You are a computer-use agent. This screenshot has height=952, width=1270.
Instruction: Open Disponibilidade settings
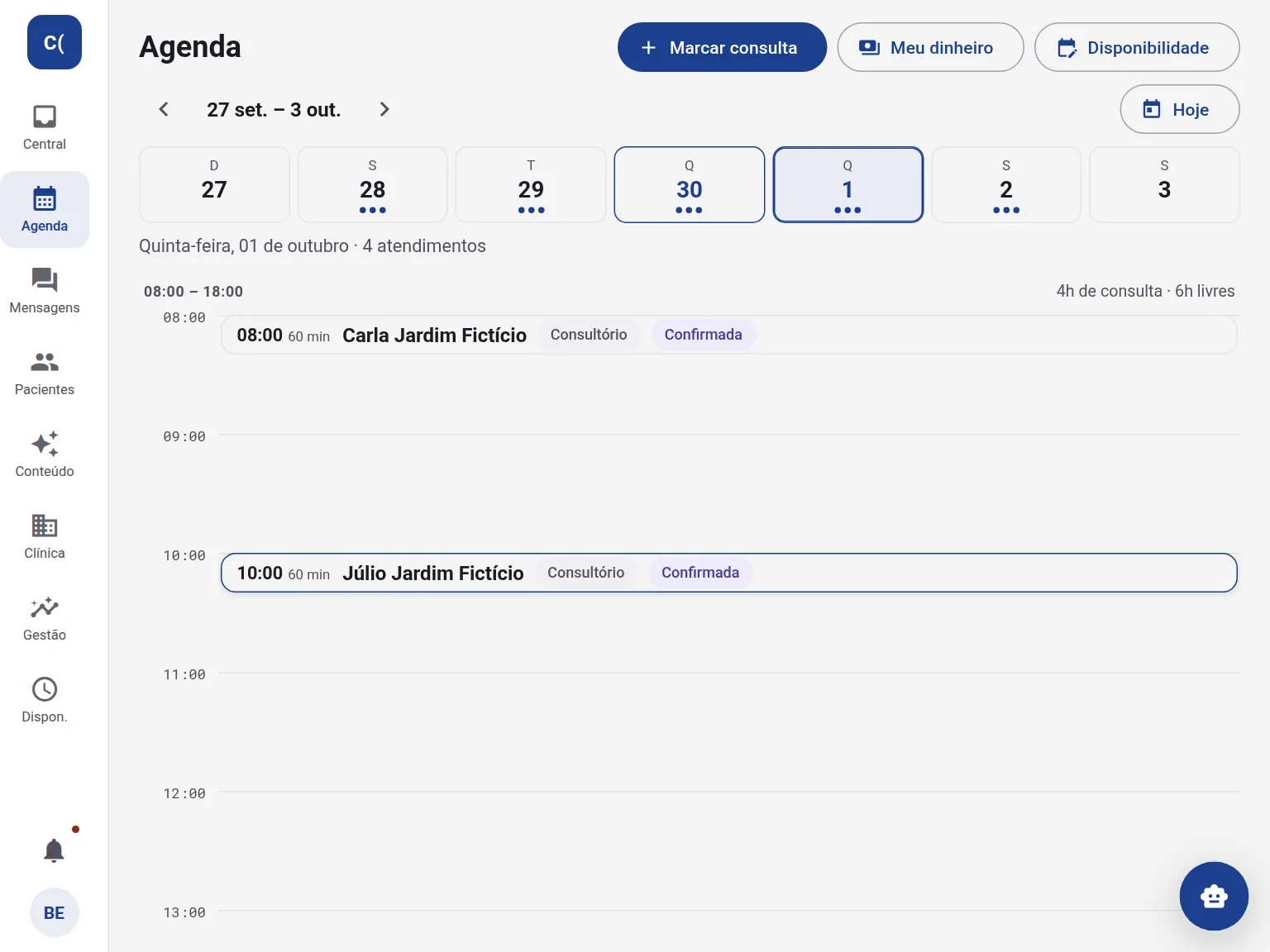coord(1137,47)
